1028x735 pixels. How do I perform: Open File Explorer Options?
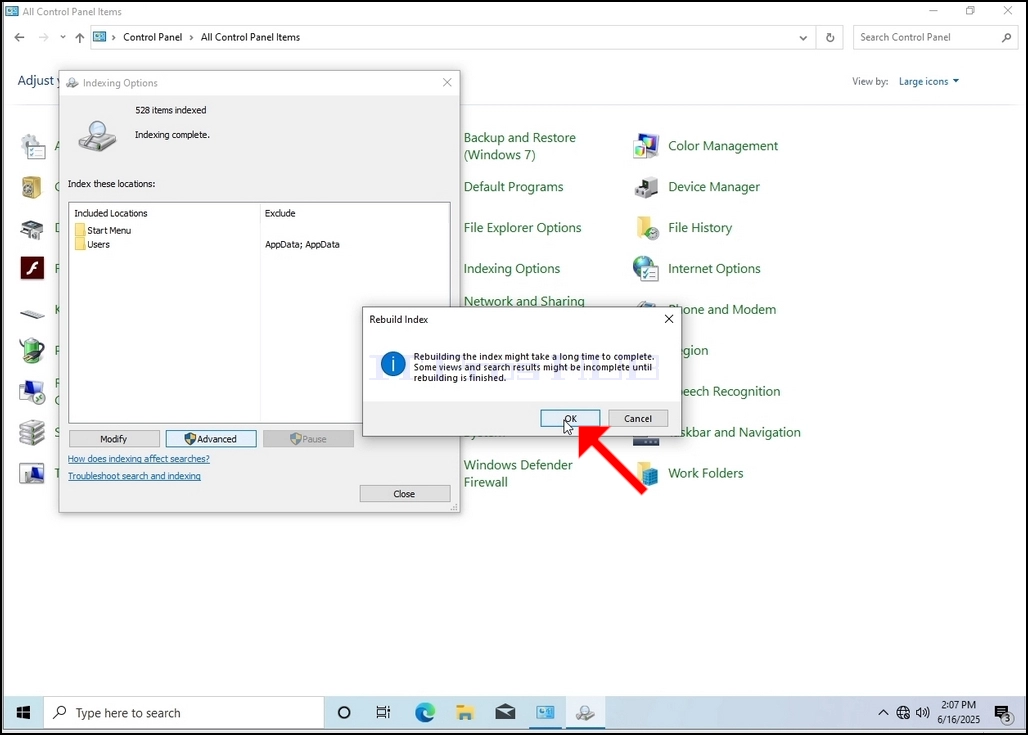coord(523,228)
